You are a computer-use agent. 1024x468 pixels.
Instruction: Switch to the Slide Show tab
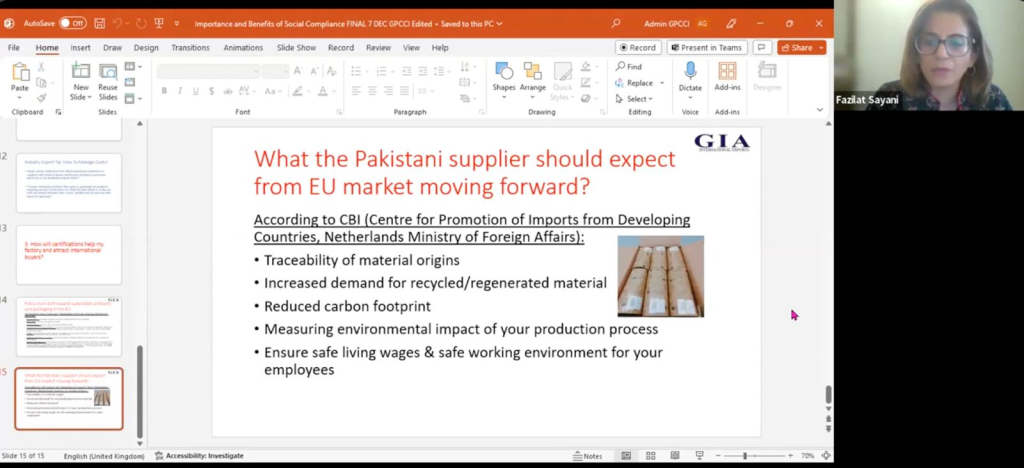coord(296,47)
